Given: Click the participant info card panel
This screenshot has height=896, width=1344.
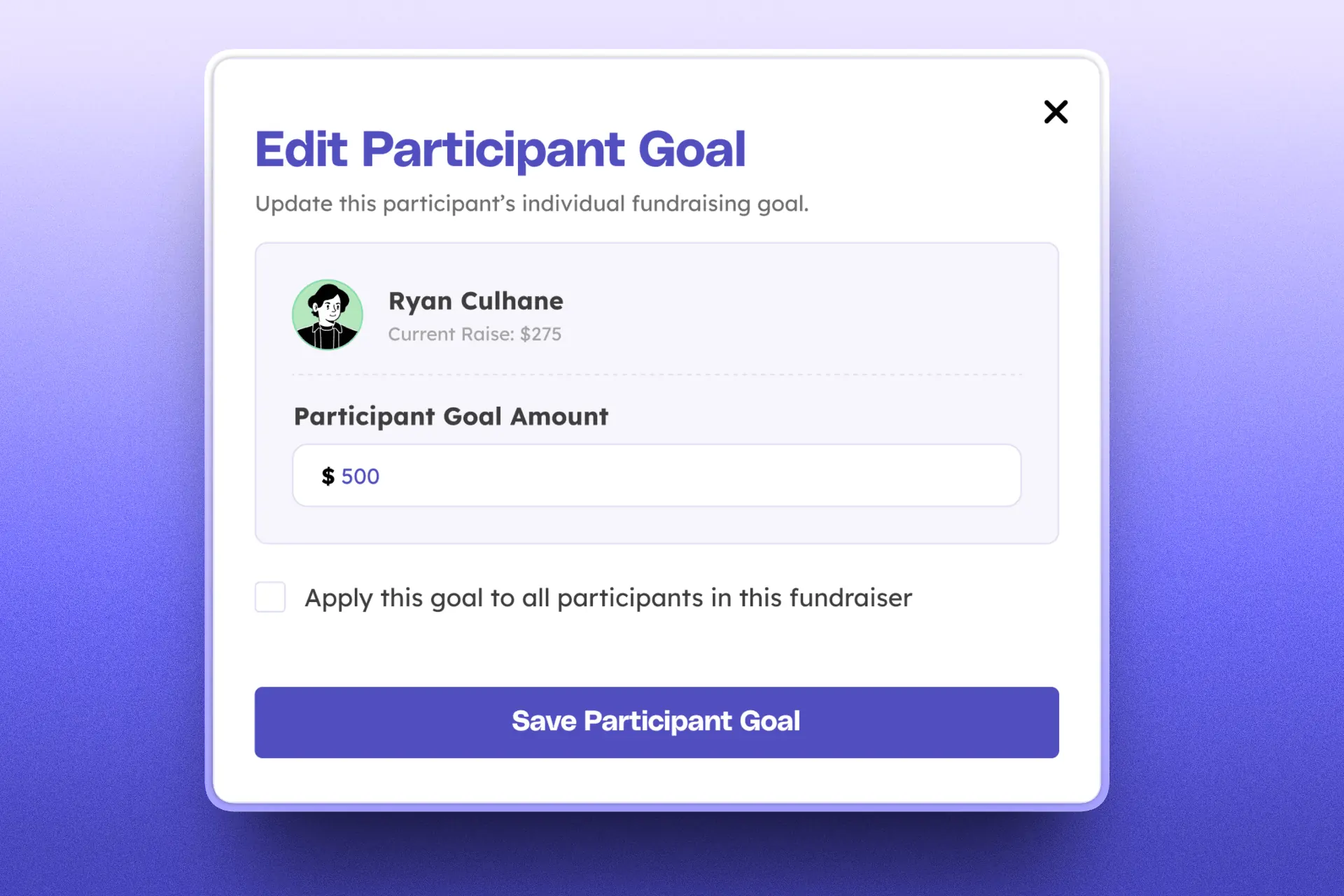Looking at the screenshot, I should pyautogui.click(x=840, y=315).
